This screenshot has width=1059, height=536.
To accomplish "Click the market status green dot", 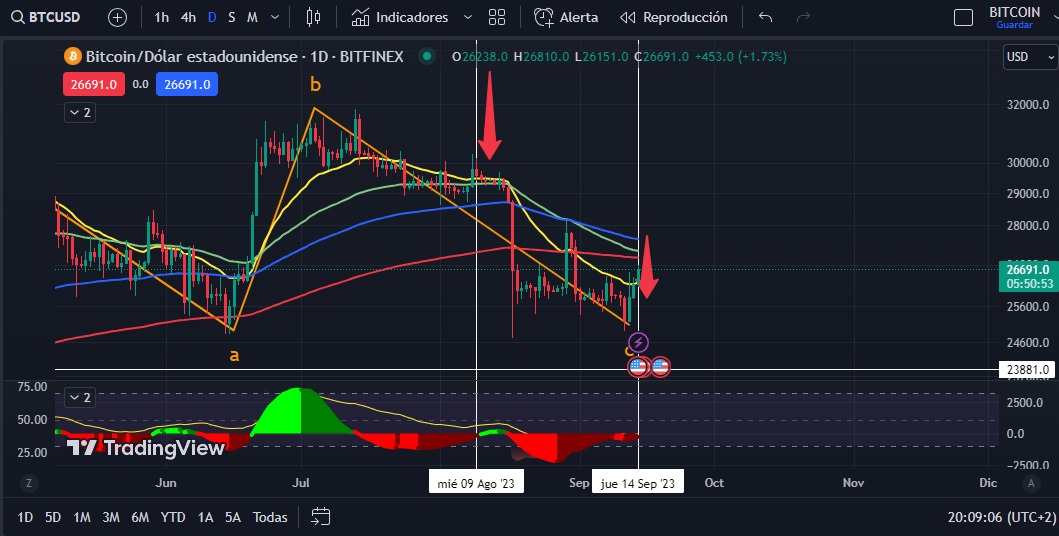I will [427, 57].
